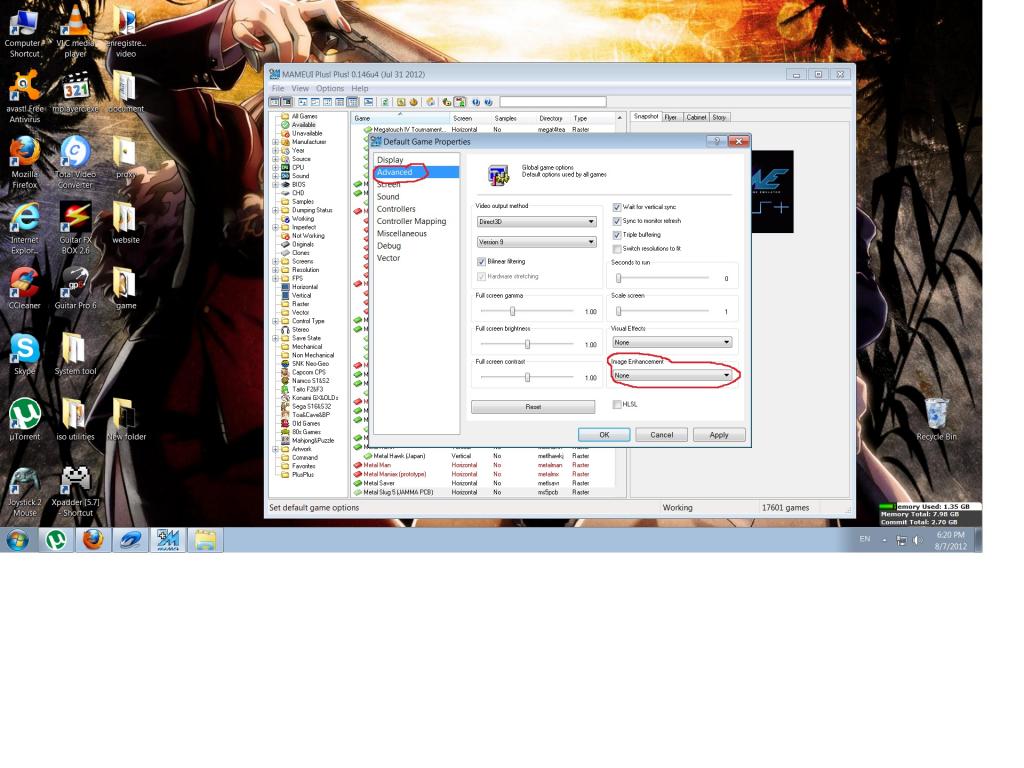
Task: Open the Guitar FX BOX 2.6 shortcut
Action: point(75,227)
